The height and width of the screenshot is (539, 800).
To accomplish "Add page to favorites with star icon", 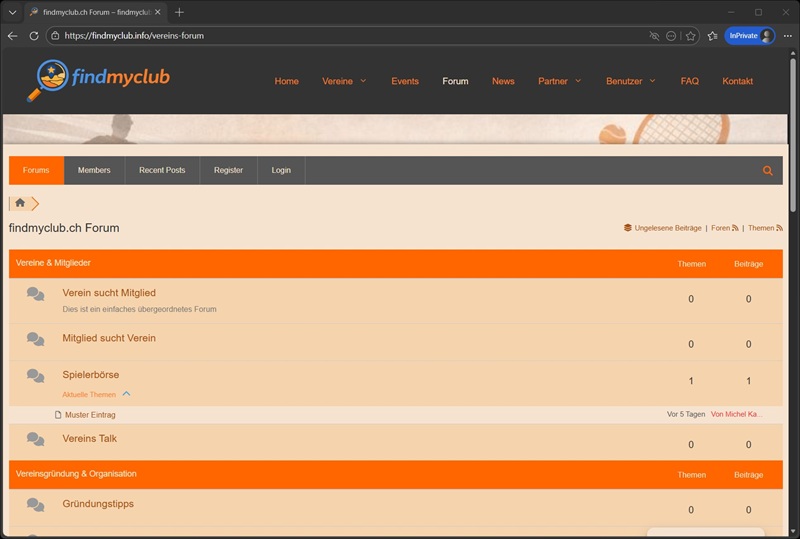I will click(691, 35).
